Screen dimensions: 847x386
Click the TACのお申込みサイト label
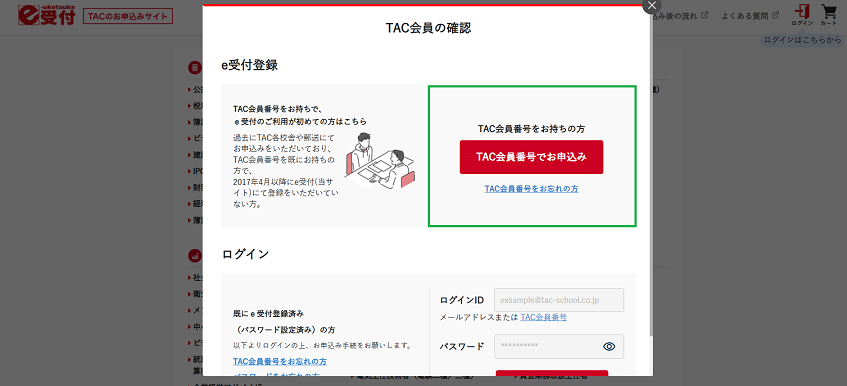128,16
